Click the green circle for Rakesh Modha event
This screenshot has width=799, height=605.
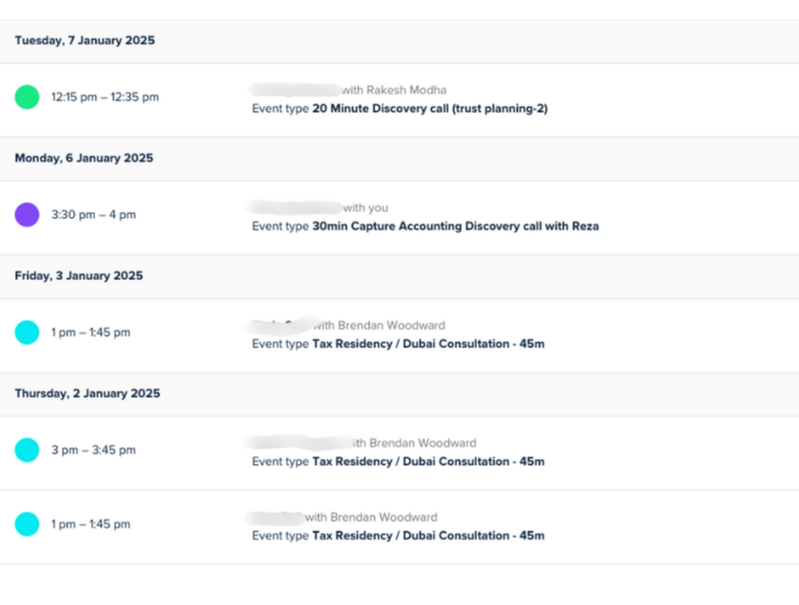(x=27, y=97)
